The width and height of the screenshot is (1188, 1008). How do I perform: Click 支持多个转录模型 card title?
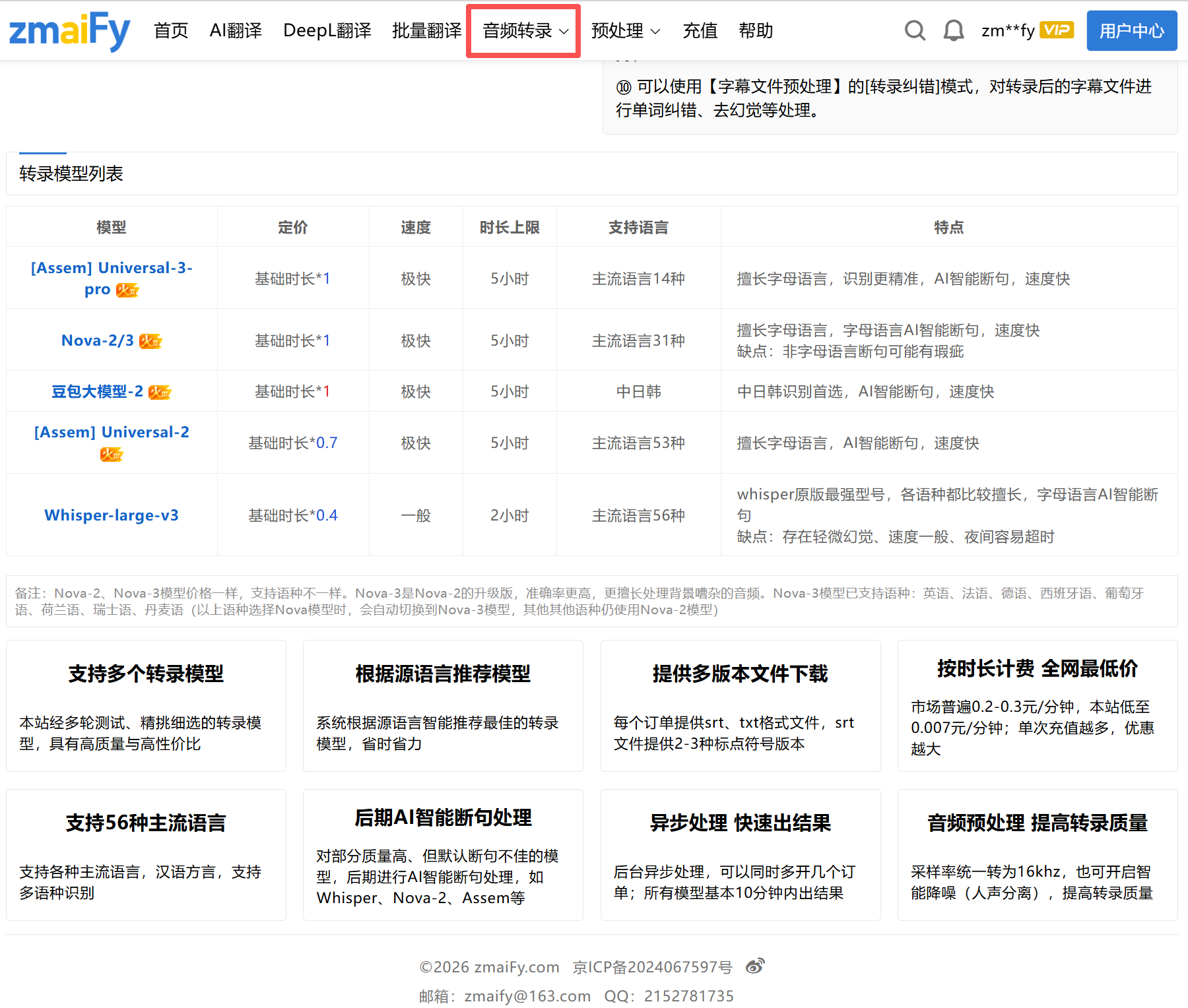point(146,674)
